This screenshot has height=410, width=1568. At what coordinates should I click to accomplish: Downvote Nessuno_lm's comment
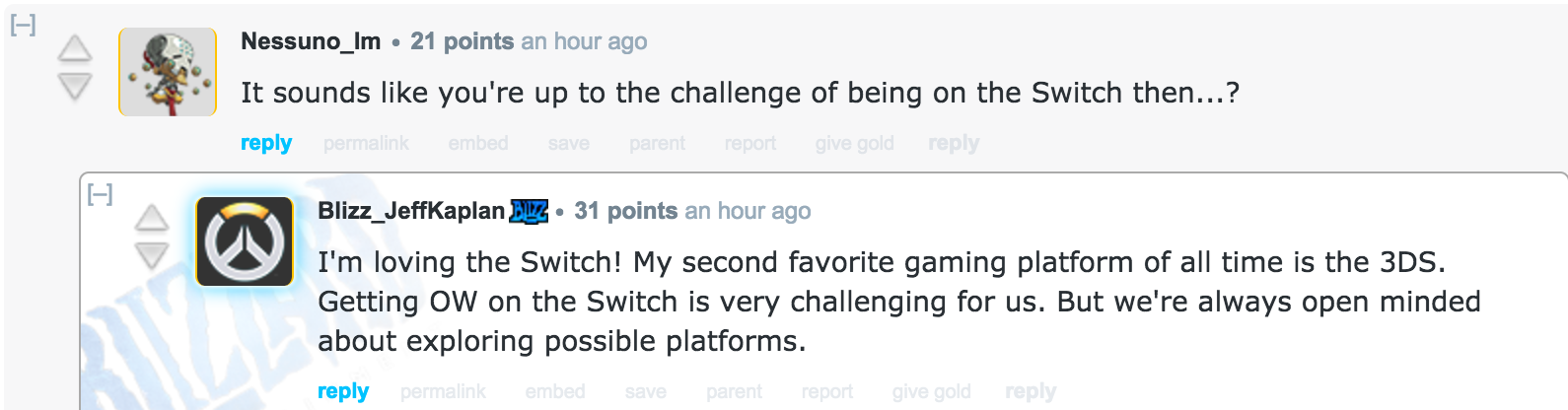(x=75, y=88)
